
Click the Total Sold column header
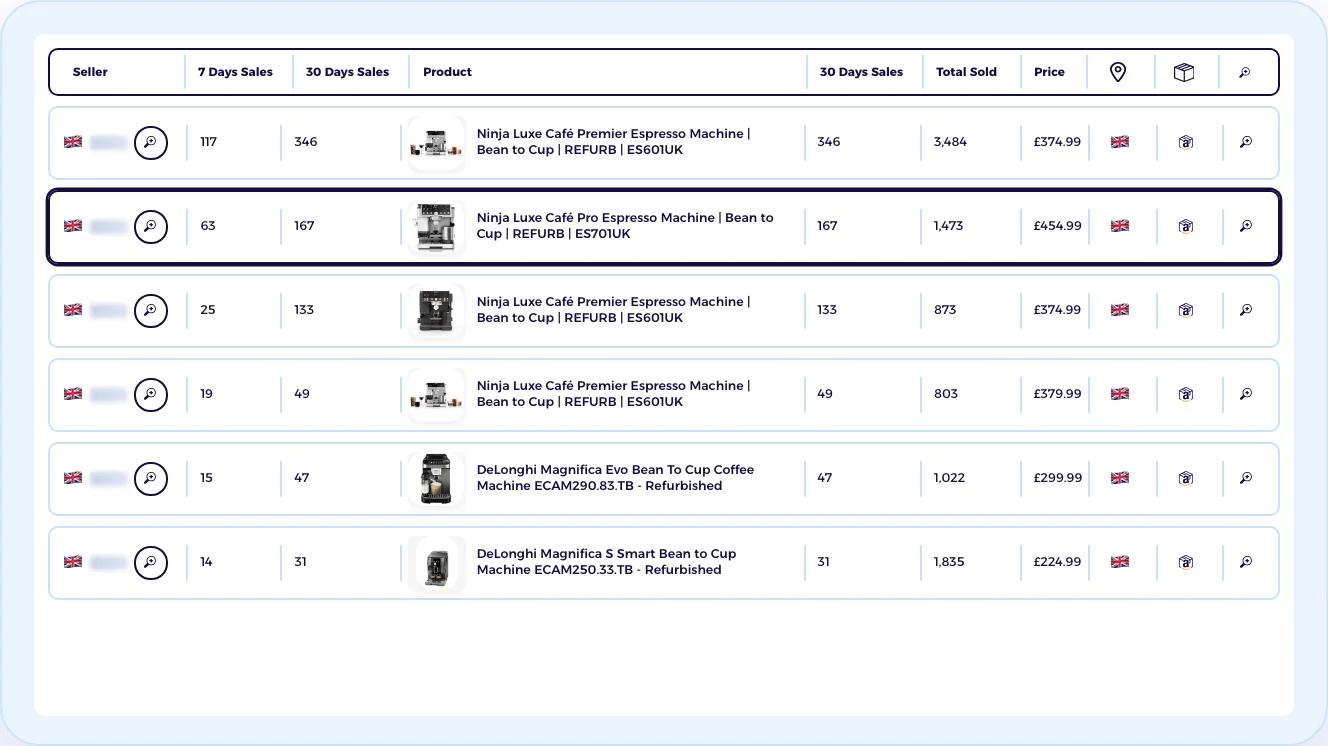(966, 72)
